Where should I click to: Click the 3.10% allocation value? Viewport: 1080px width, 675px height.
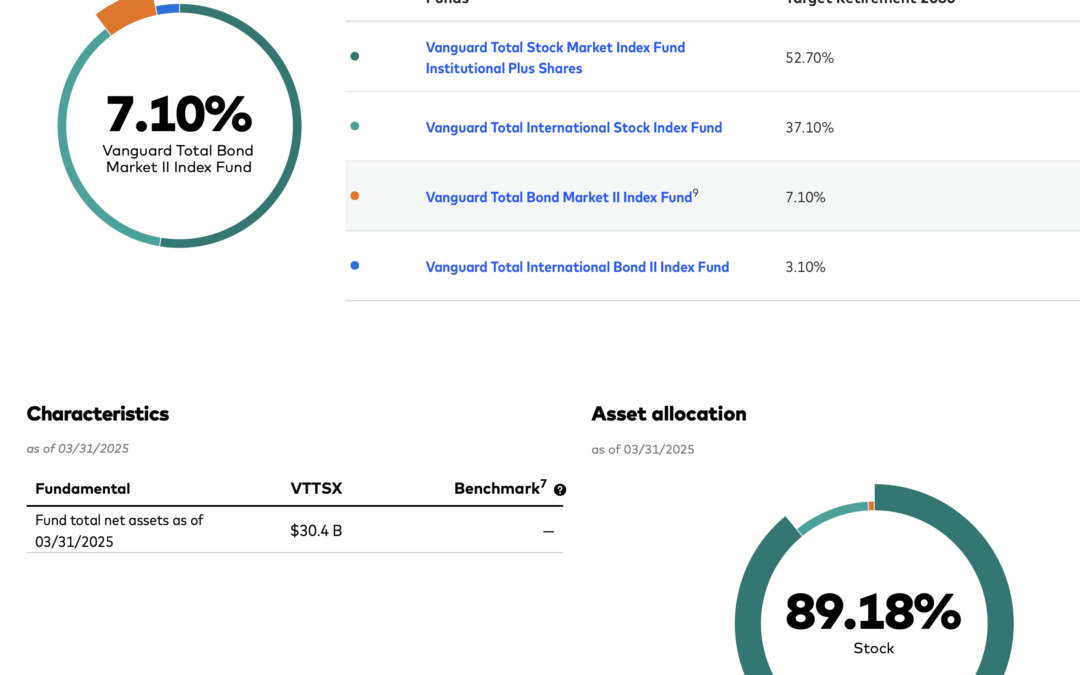[805, 267]
